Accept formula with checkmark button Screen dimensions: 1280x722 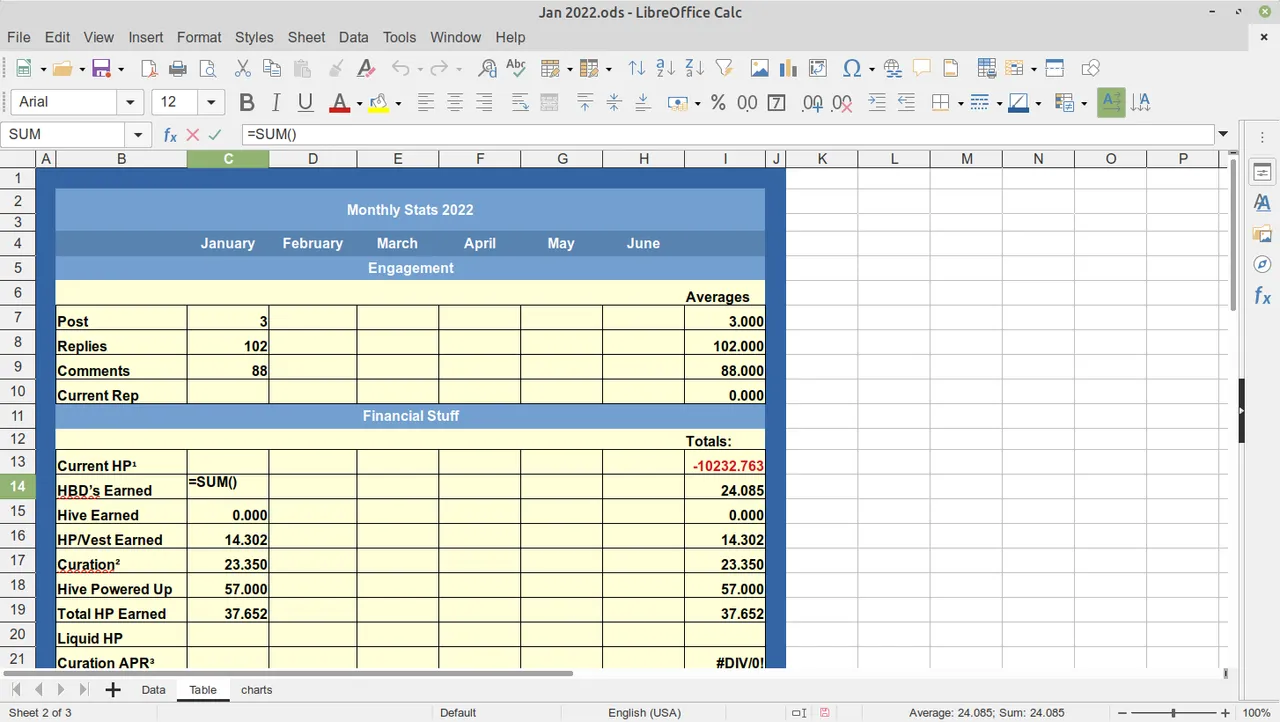tap(214, 135)
